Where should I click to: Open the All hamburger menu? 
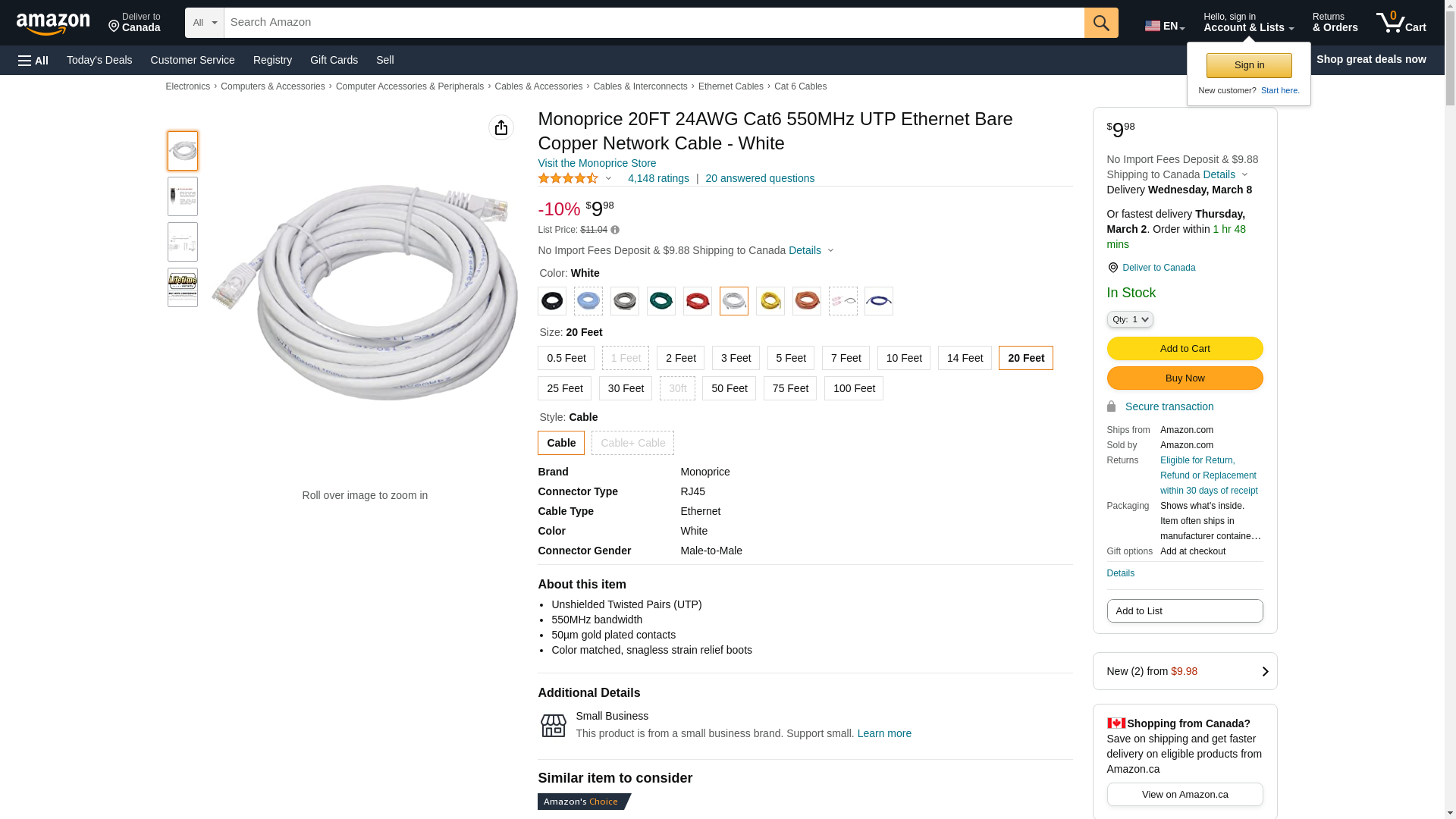(x=33, y=61)
